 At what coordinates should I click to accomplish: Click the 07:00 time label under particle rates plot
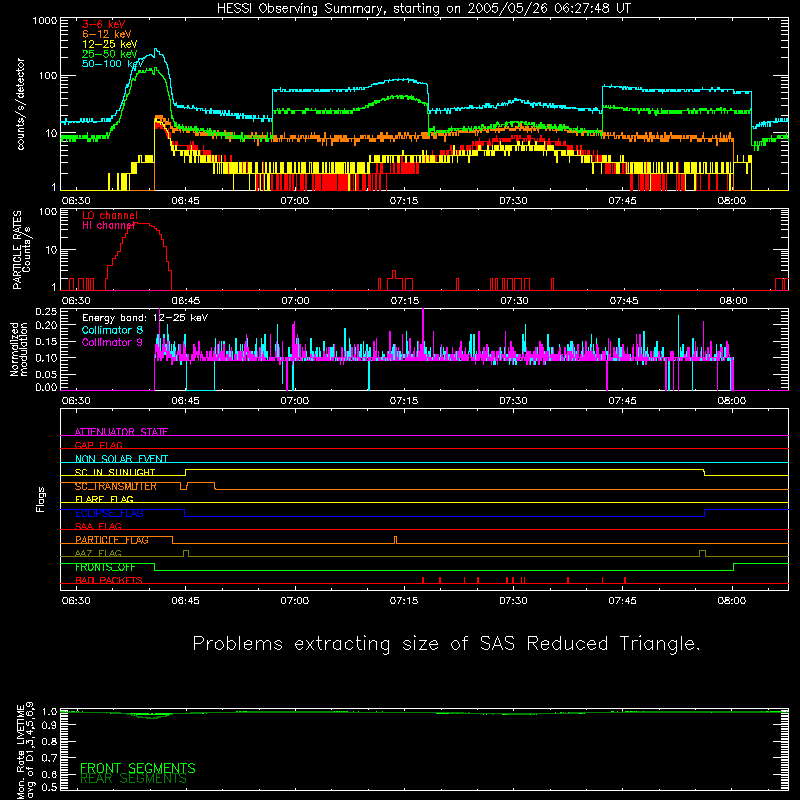295,301
